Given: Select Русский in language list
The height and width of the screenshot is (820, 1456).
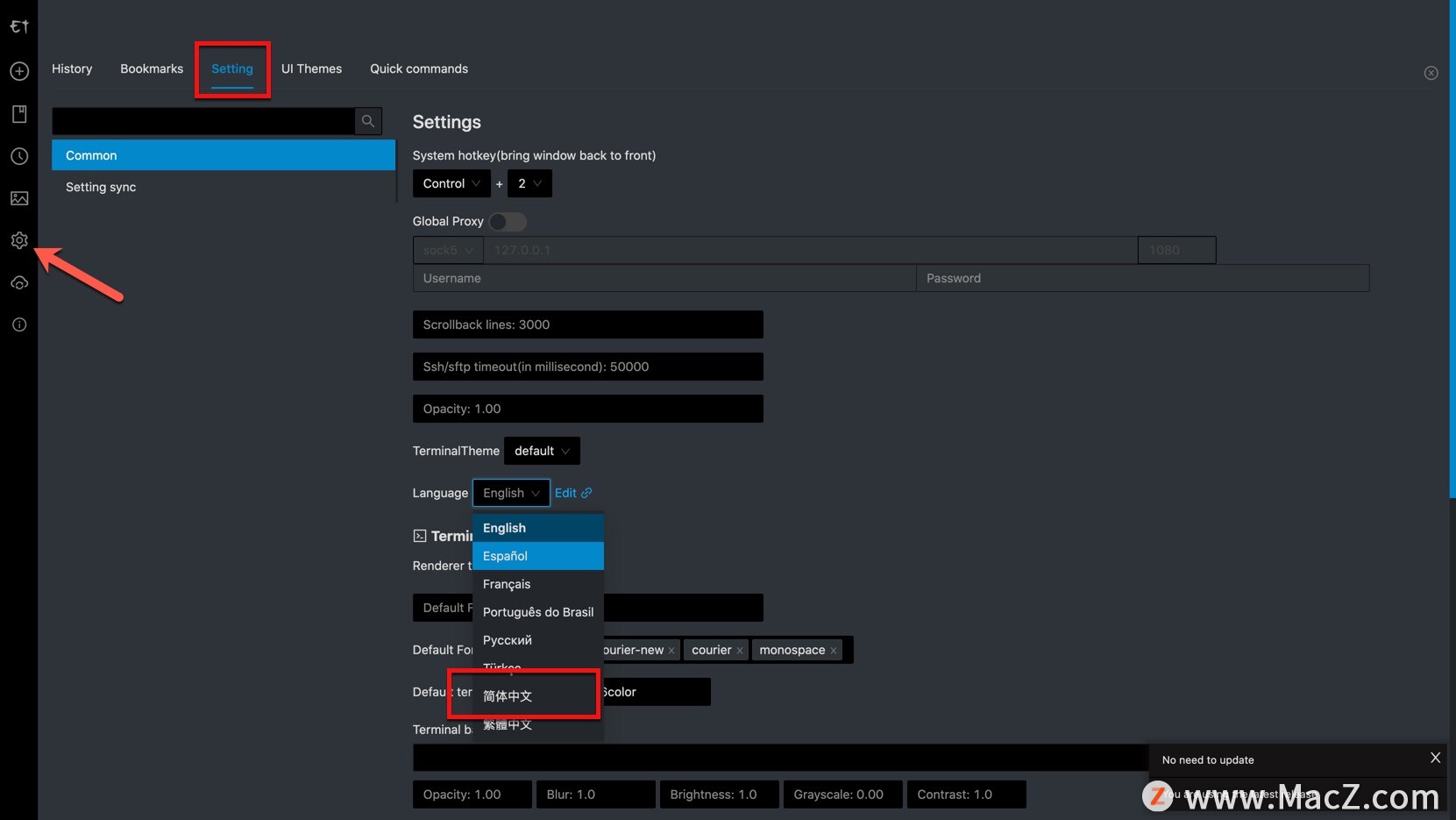Looking at the screenshot, I should pos(538,640).
